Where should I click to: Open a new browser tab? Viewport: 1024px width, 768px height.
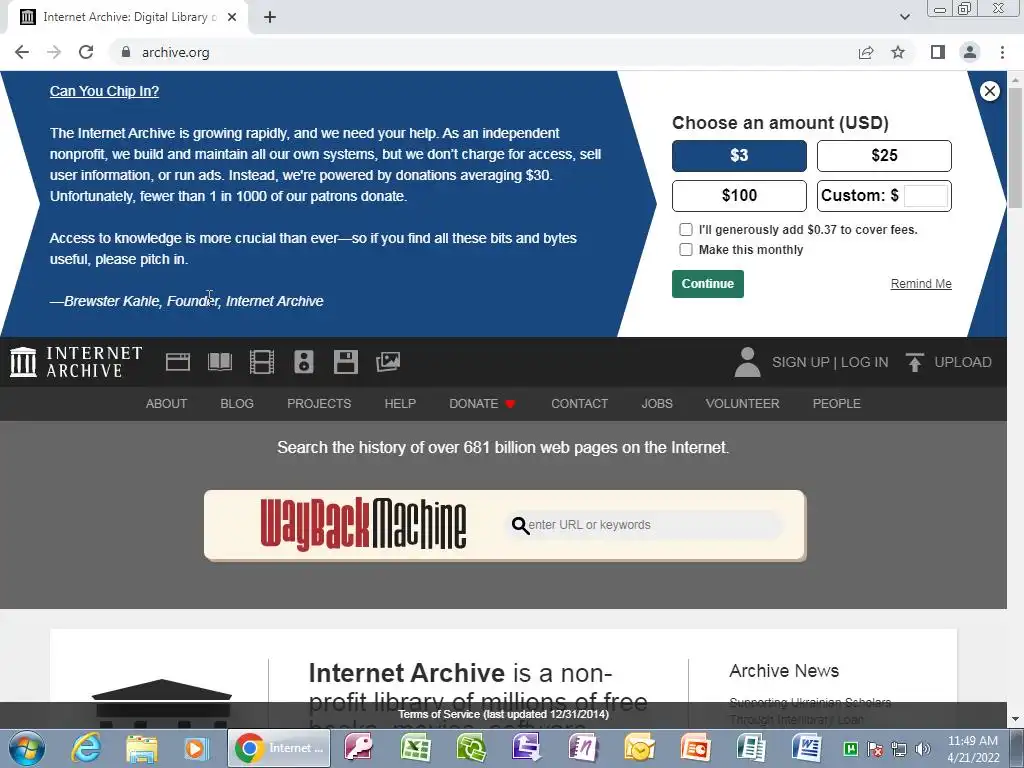point(270,17)
